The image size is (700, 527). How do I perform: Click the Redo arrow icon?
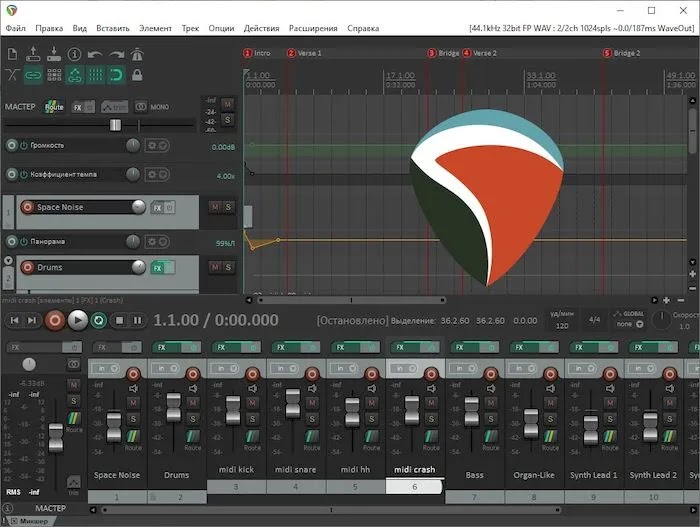(x=117, y=54)
